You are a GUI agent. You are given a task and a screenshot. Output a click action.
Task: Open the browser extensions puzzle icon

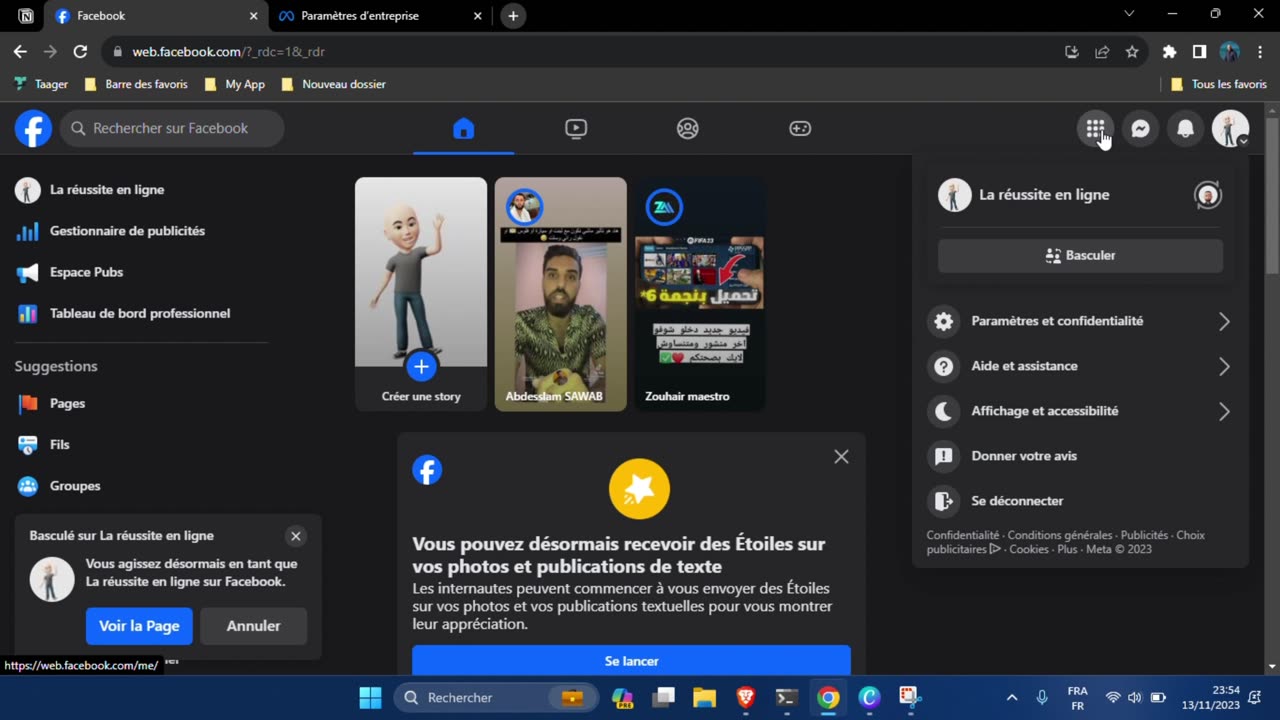(x=1169, y=52)
